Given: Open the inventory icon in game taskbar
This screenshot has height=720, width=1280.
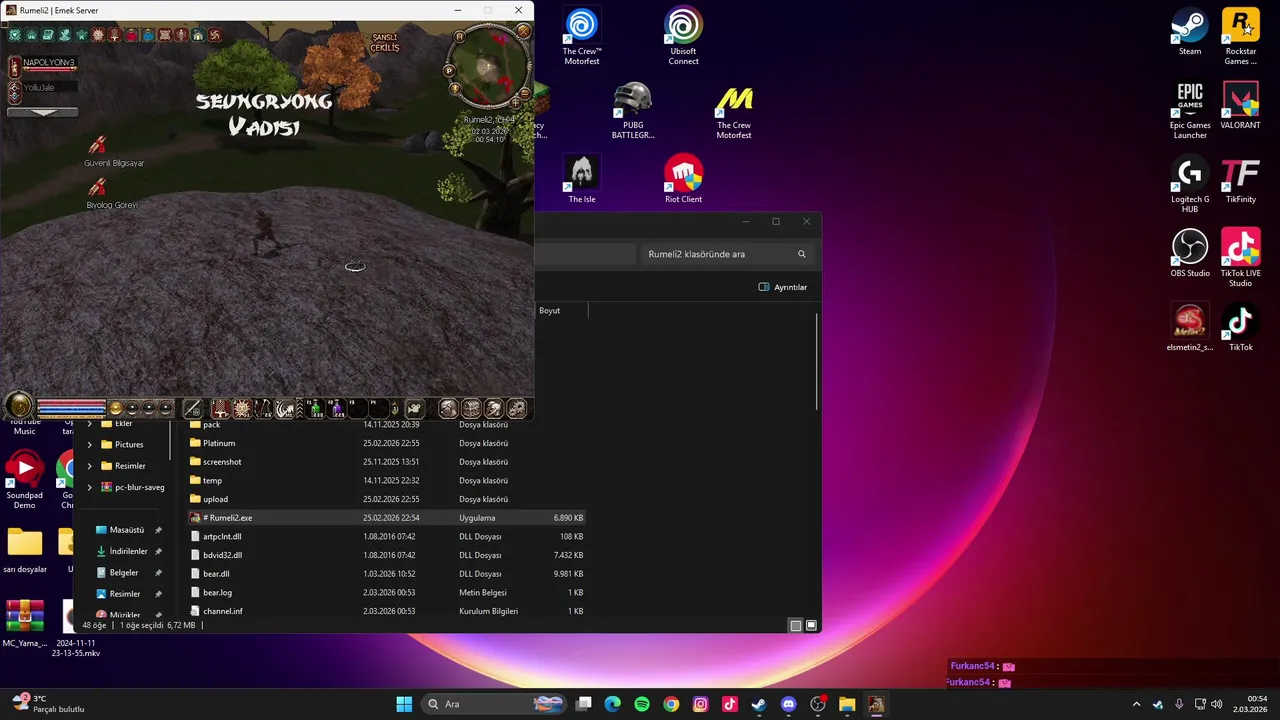Looking at the screenshot, I should point(472,408).
